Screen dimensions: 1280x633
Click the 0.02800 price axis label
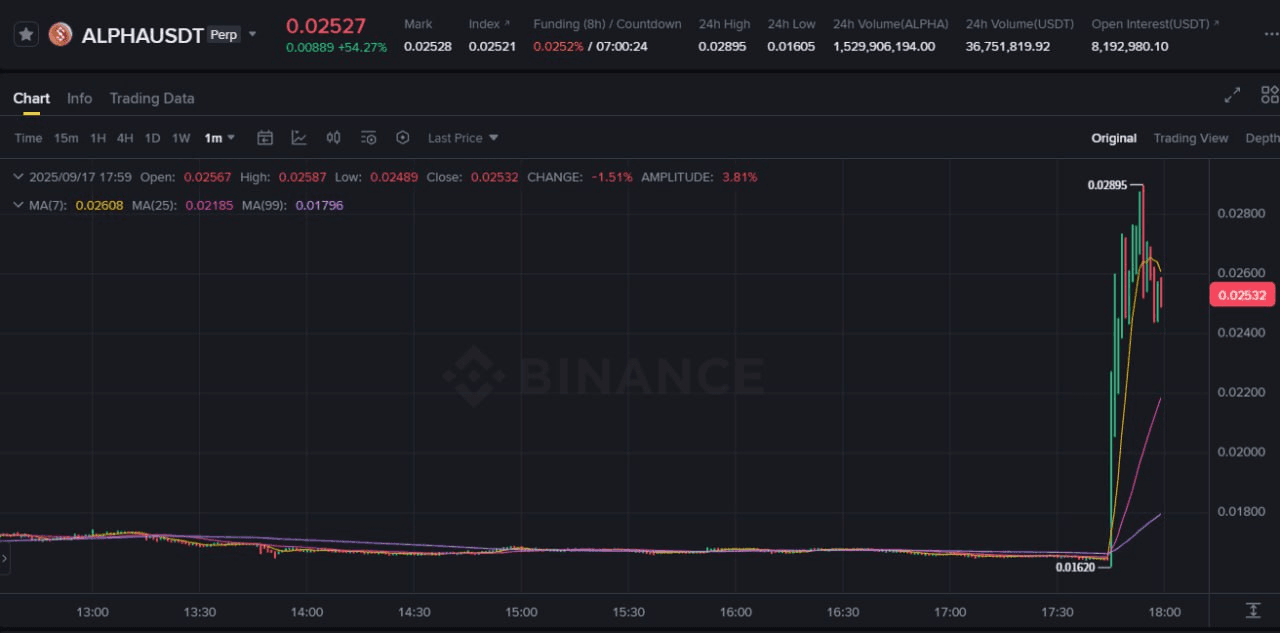point(1239,213)
